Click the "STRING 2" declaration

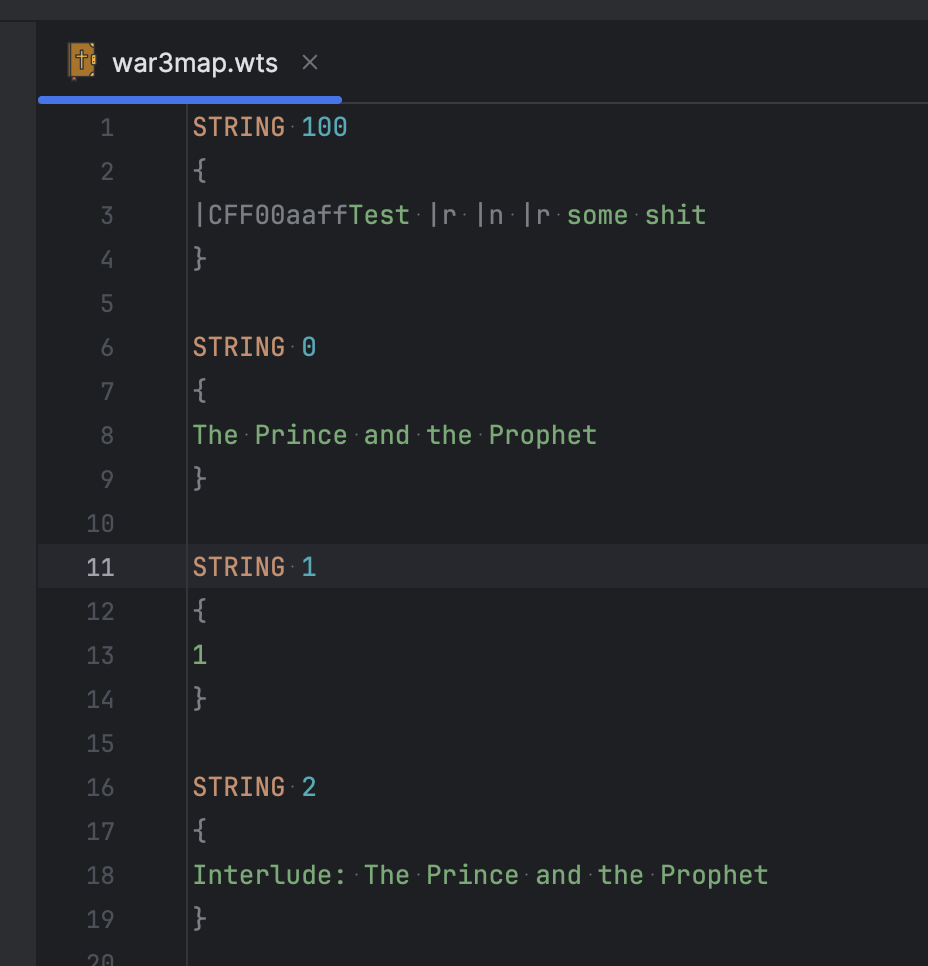[254, 788]
